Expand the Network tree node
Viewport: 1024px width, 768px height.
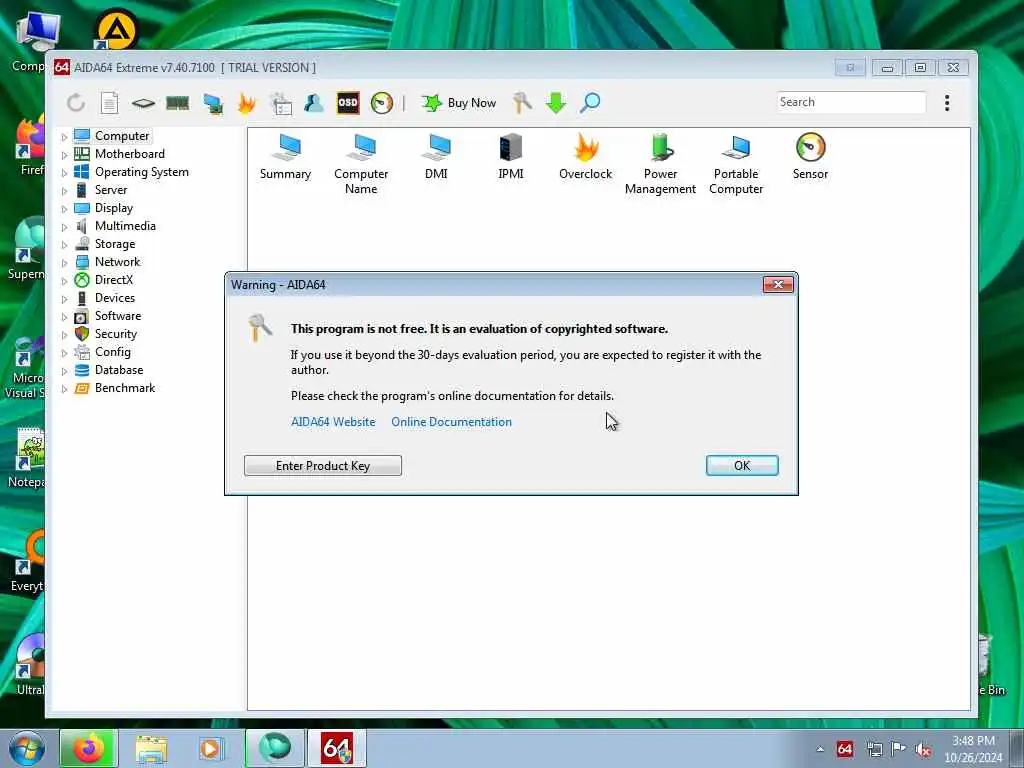pyautogui.click(x=64, y=263)
